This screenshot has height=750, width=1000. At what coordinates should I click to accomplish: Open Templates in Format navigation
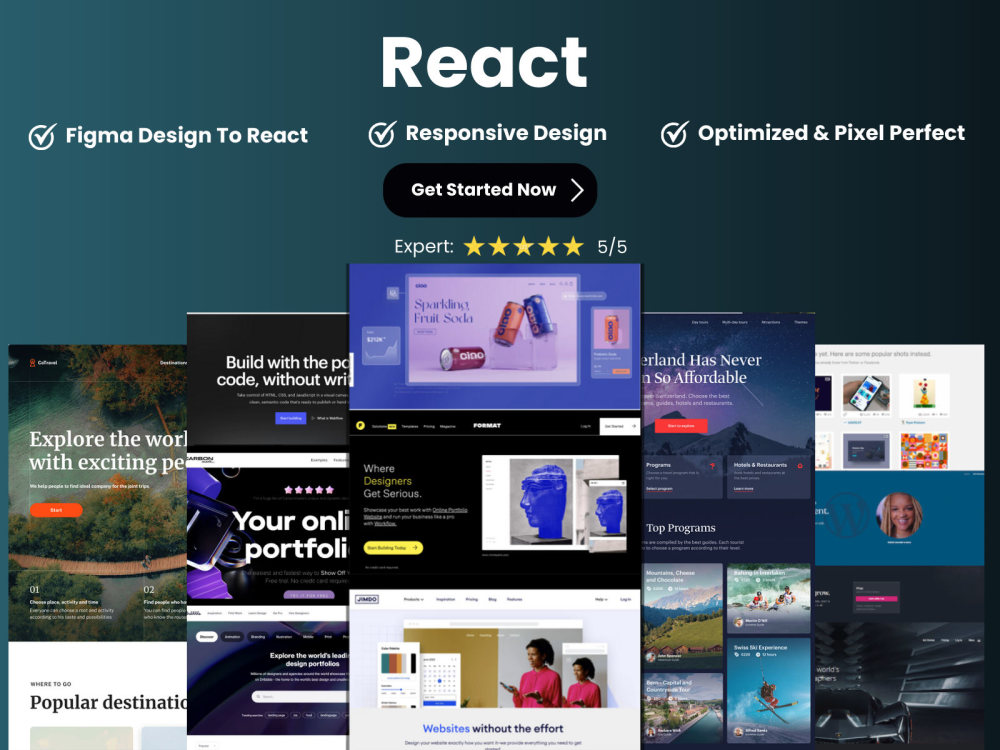pos(409,426)
